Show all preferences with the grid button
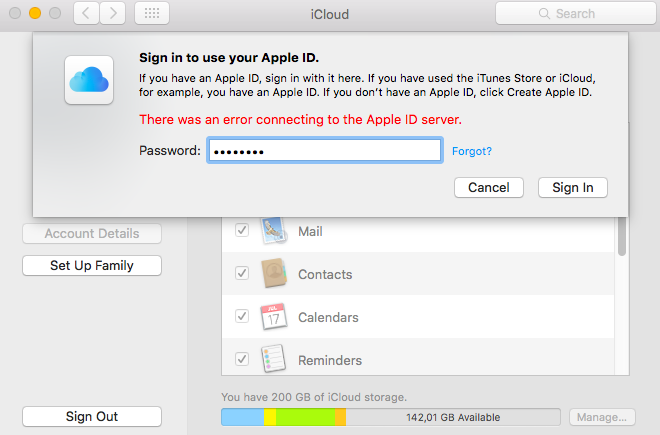Viewport: 660px width, 435px height. click(x=152, y=13)
